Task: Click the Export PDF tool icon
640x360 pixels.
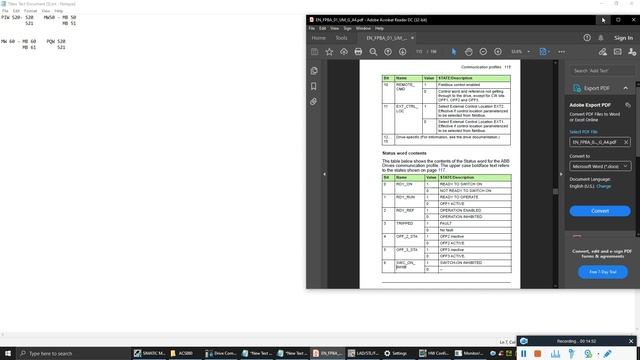Action: 577,88
